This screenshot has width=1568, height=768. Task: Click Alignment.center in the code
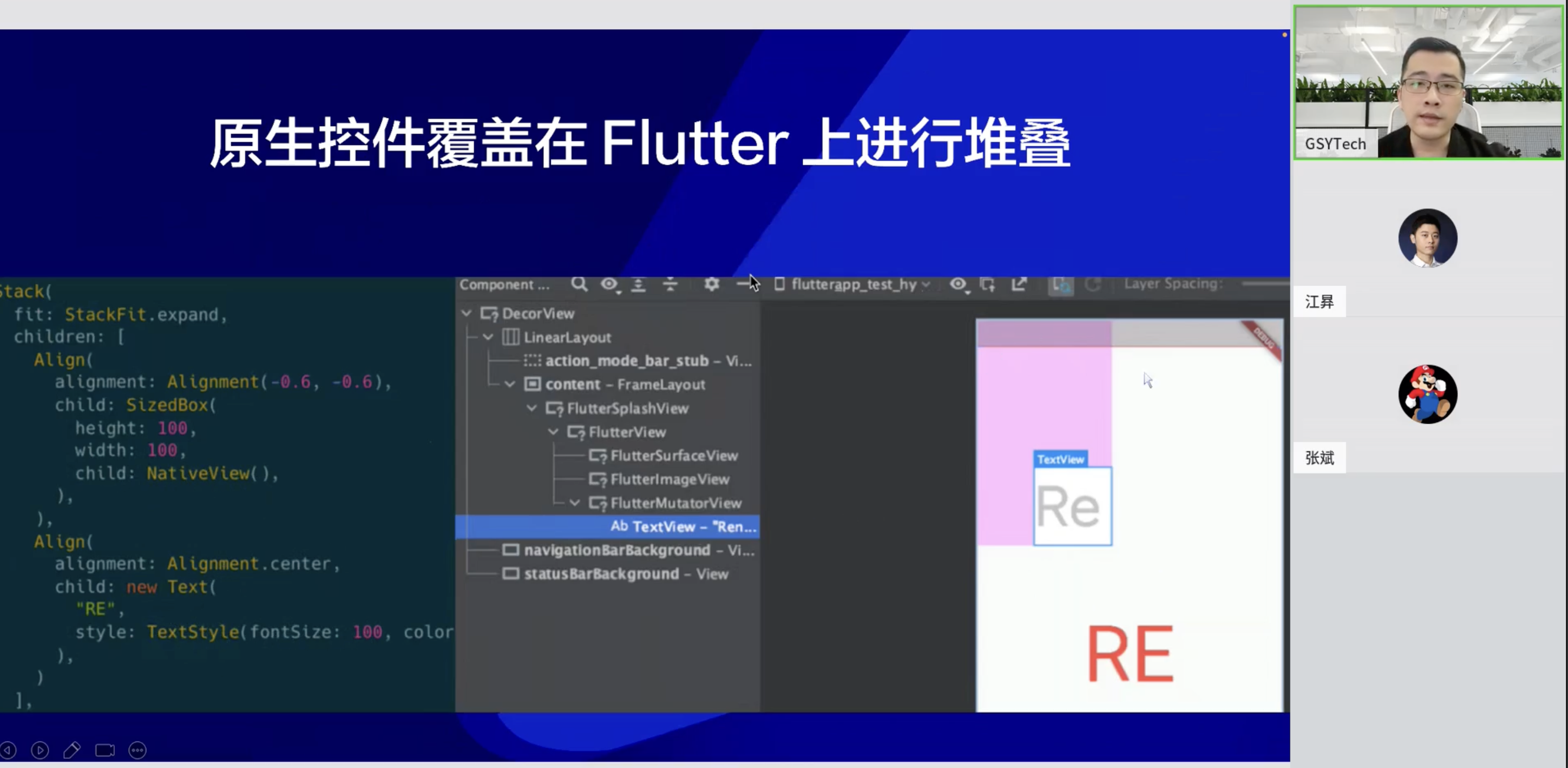(x=249, y=563)
